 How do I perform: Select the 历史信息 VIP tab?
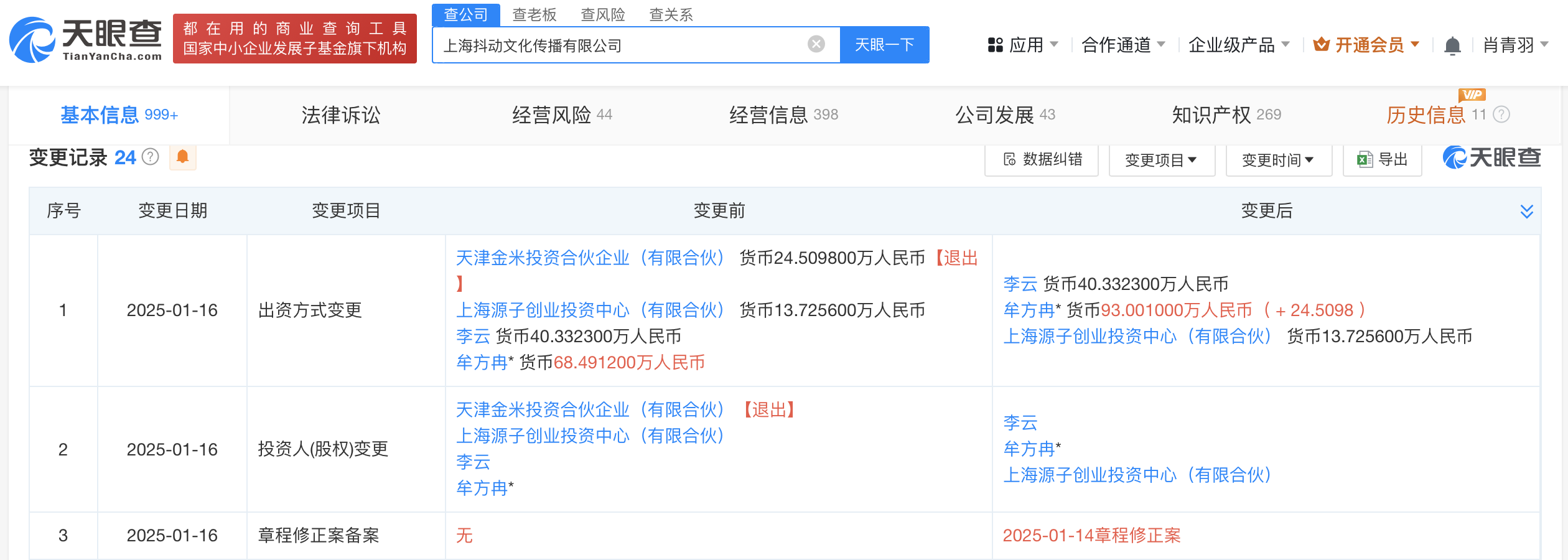point(1435,114)
